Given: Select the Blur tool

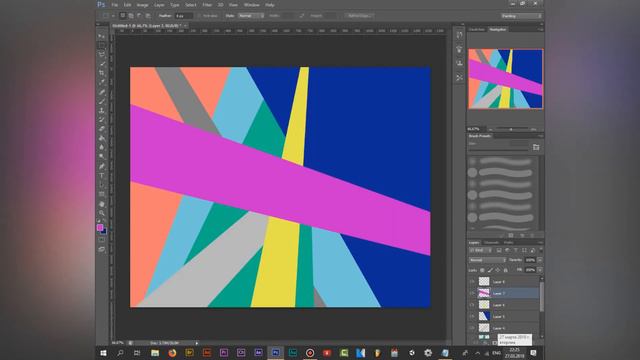Looking at the screenshot, I should pyautogui.click(x=101, y=147).
